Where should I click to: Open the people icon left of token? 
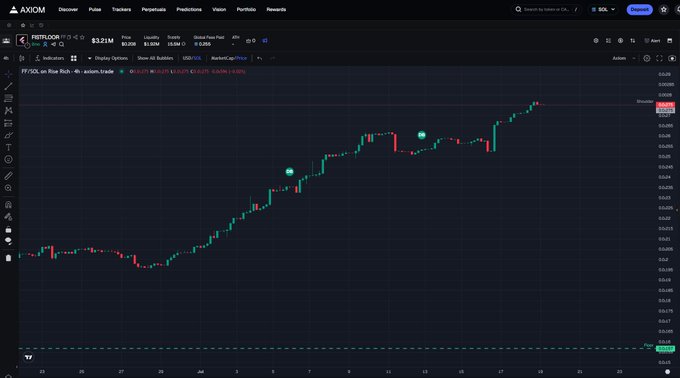pyautogui.click(x=6, y=41)
